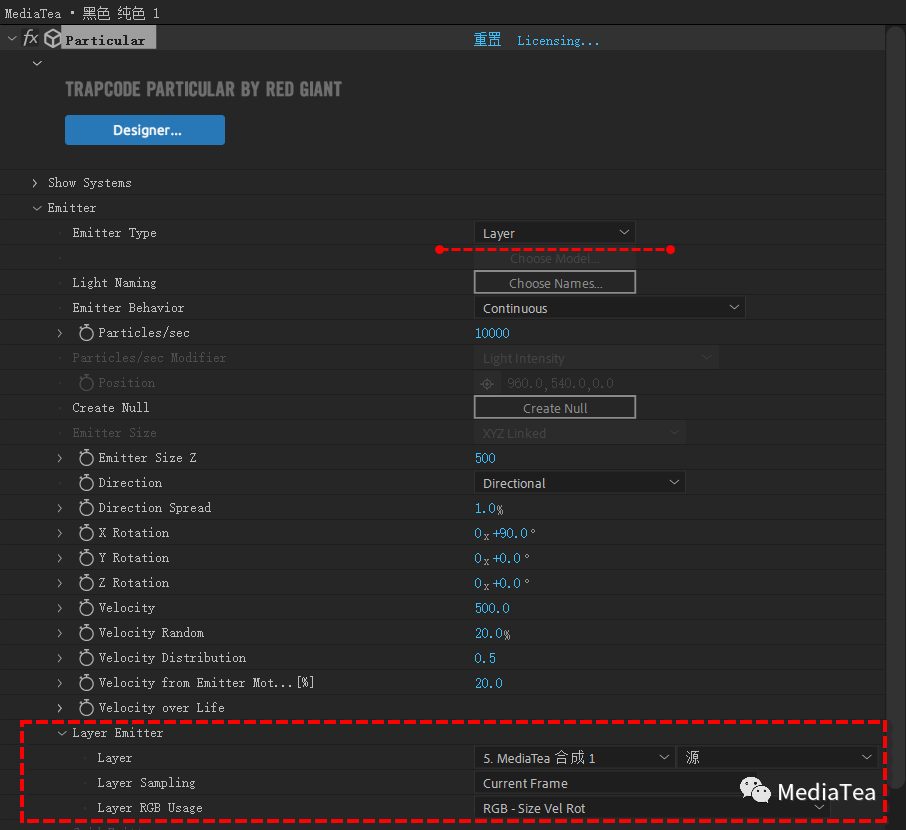Toggle the Direction stopwatch
906x830 pixels.
pyautogui.click(x=86, y=483)
